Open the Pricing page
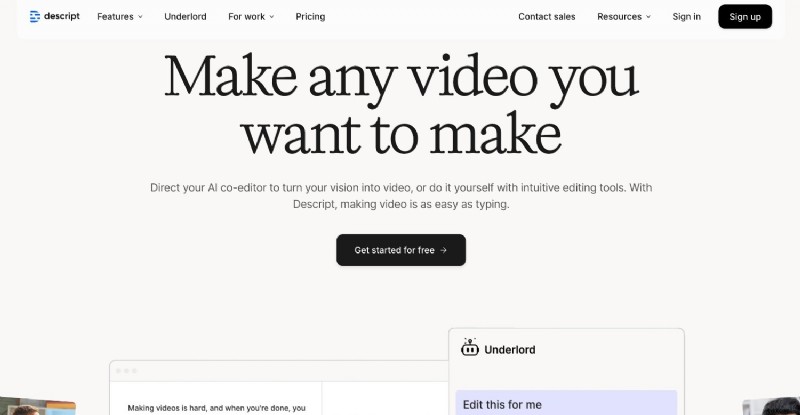The width and height of the screenshot is (800, 415). pyautogui.click(x=310, y=17)
